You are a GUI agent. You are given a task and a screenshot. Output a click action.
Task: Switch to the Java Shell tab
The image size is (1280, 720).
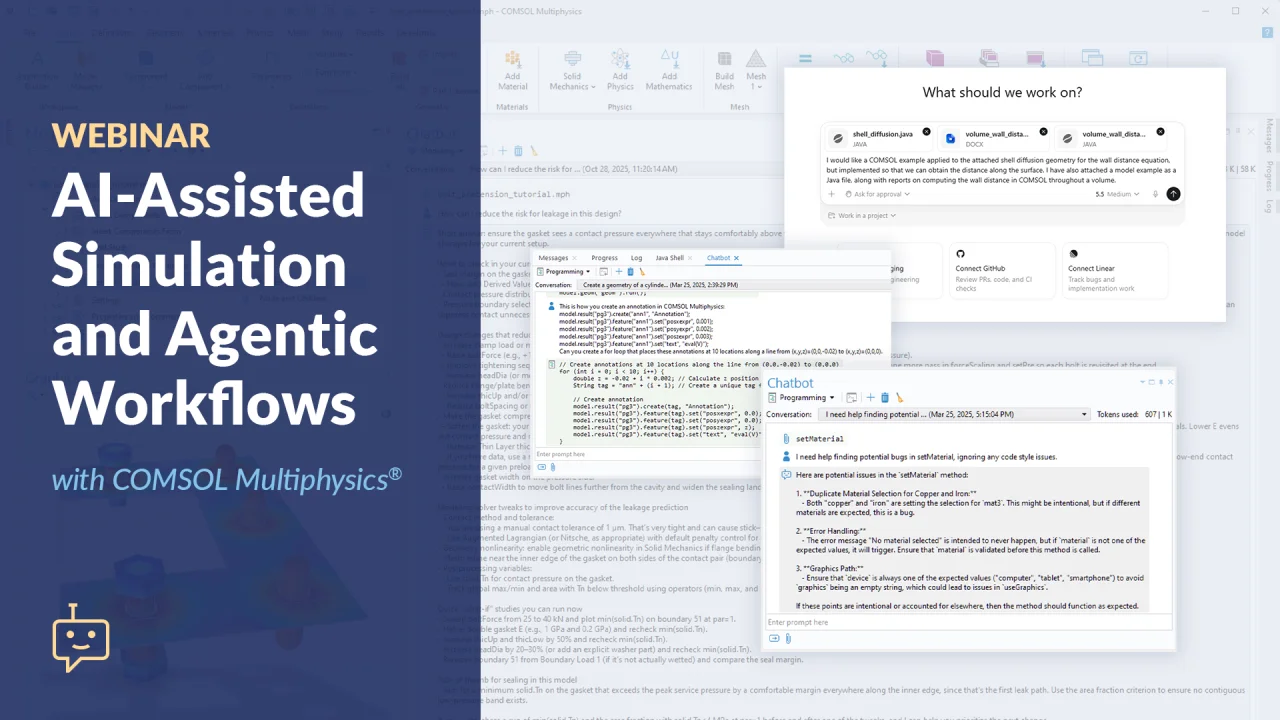pyautogui.click(x=670, y=258)
